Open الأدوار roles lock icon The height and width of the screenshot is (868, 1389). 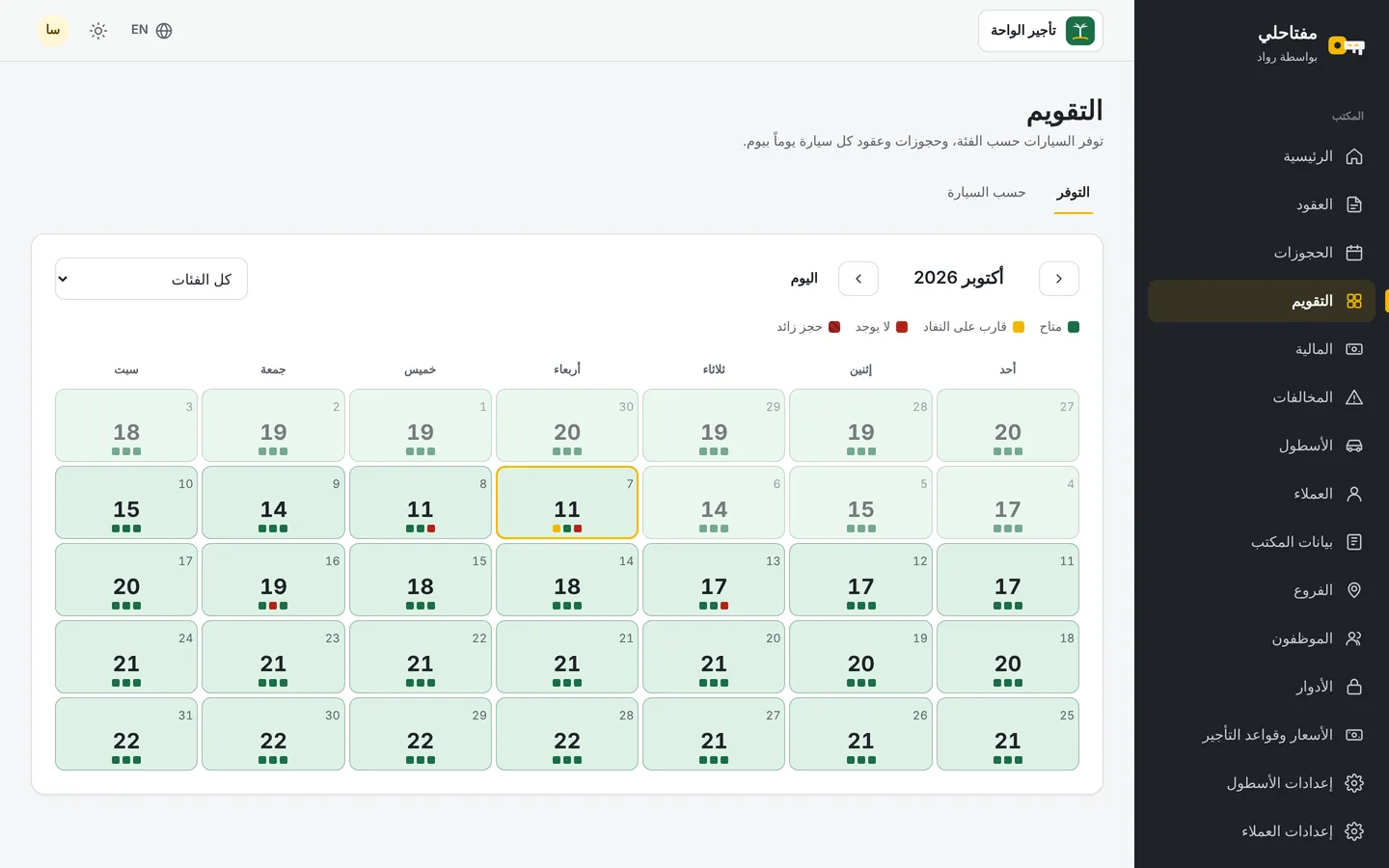tap(1354, 687)
